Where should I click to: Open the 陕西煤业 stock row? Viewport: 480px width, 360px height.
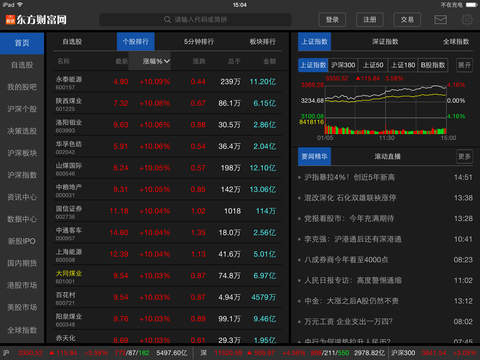click(x=167, y=103)
